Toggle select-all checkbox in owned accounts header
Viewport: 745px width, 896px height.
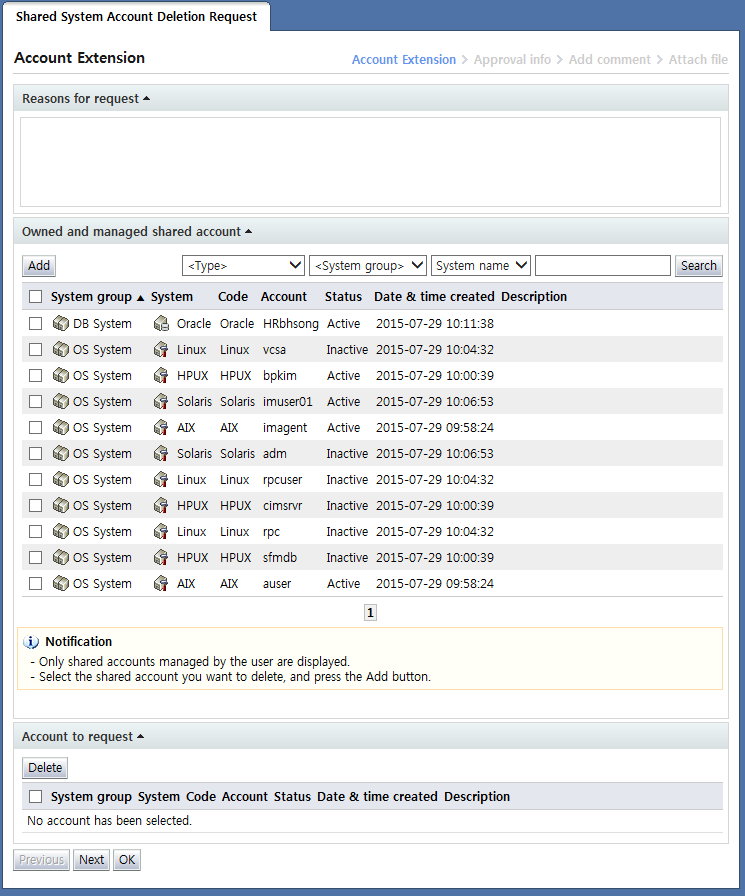coord(36,297)
